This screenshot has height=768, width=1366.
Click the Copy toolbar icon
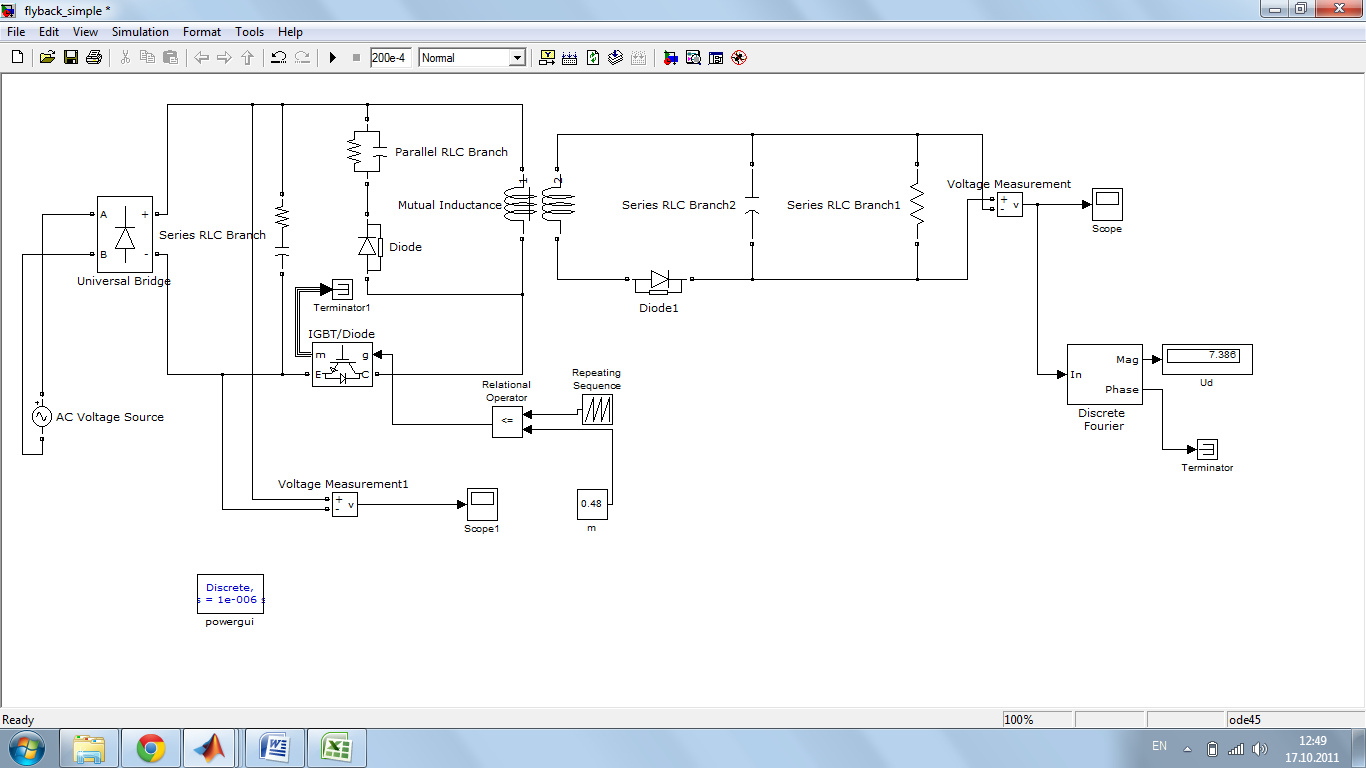(x=147, y=58)
